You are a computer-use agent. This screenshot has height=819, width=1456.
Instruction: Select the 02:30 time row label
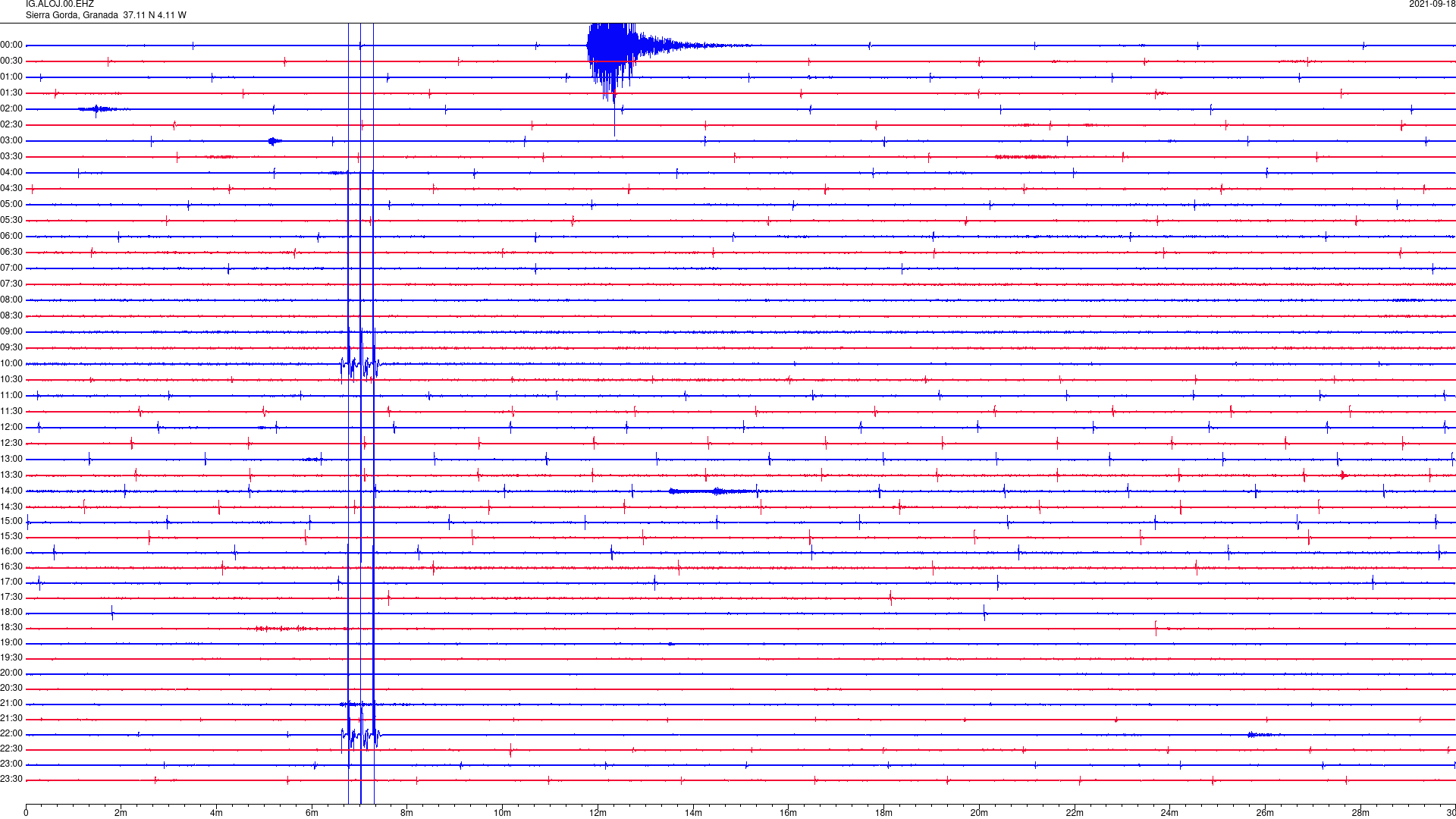click(11, 125)
